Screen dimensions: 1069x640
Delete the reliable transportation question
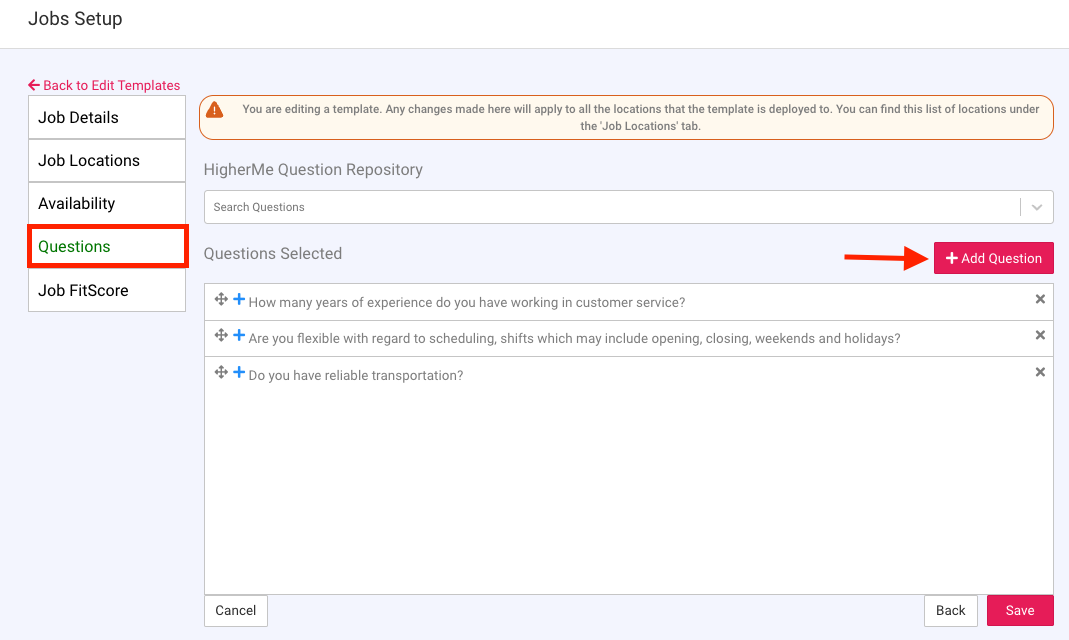[1040, 372]
